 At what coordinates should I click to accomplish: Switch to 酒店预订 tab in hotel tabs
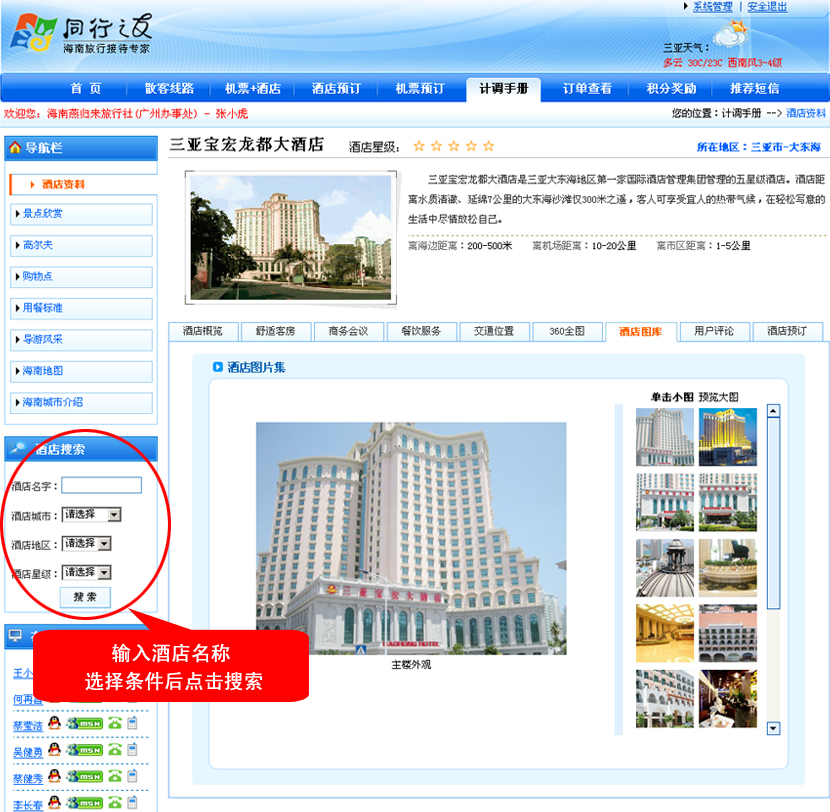[787, 331]
